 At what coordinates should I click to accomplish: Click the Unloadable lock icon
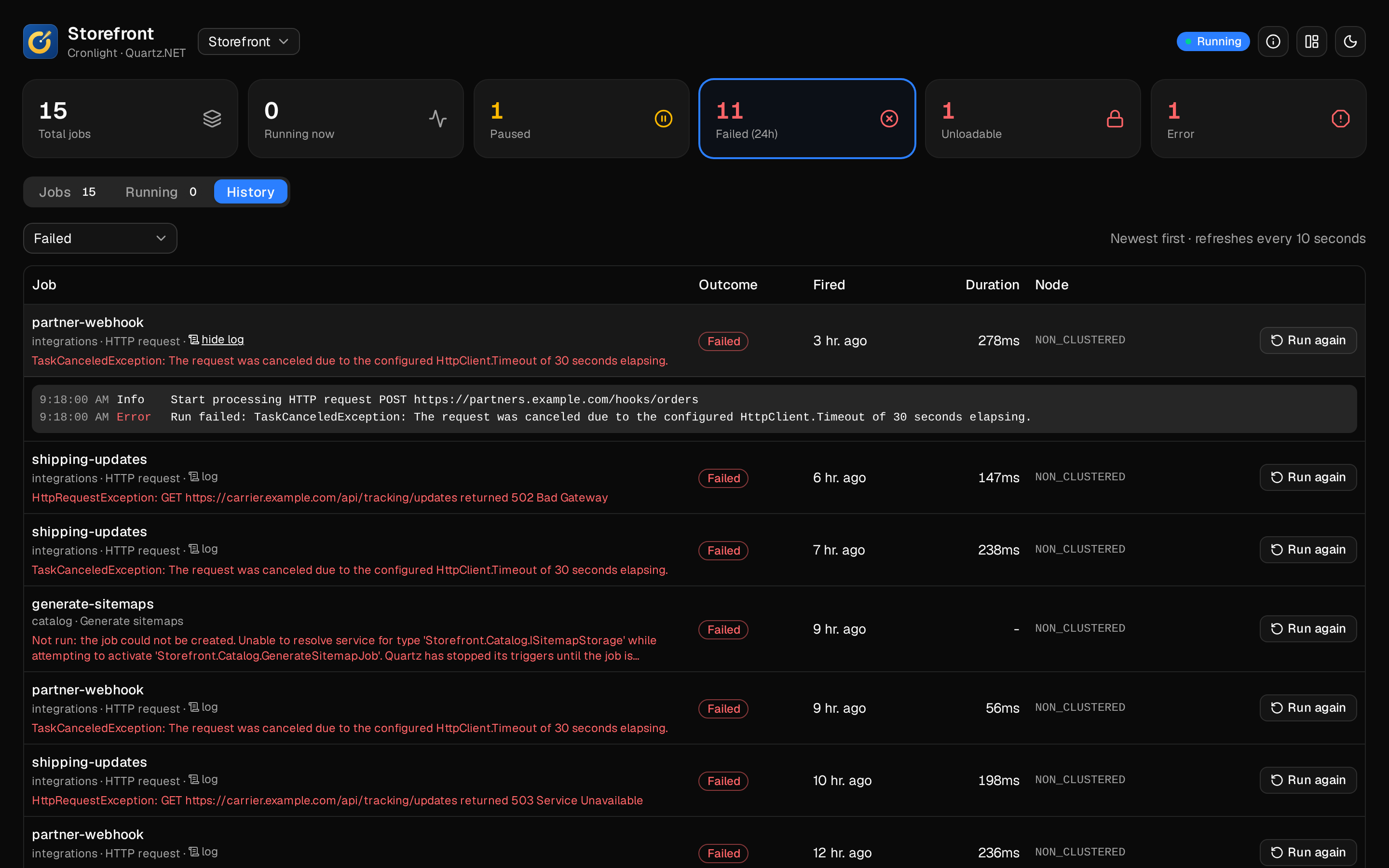point(1115,119)
